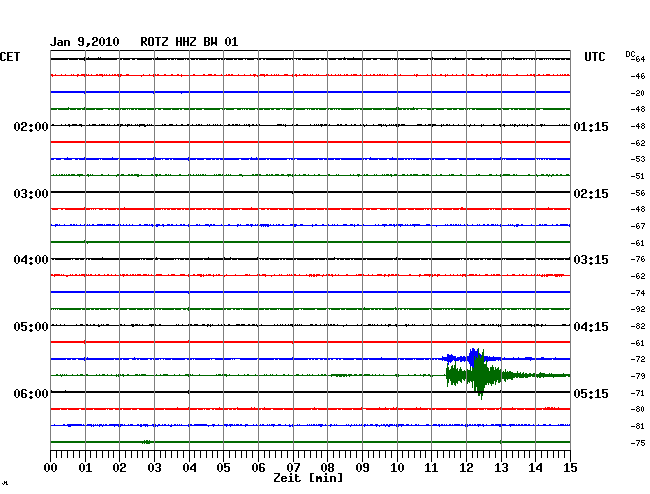The image size is (650, 494).
Task: Click the "10" minute axis label
Action: tap(397, 468)
